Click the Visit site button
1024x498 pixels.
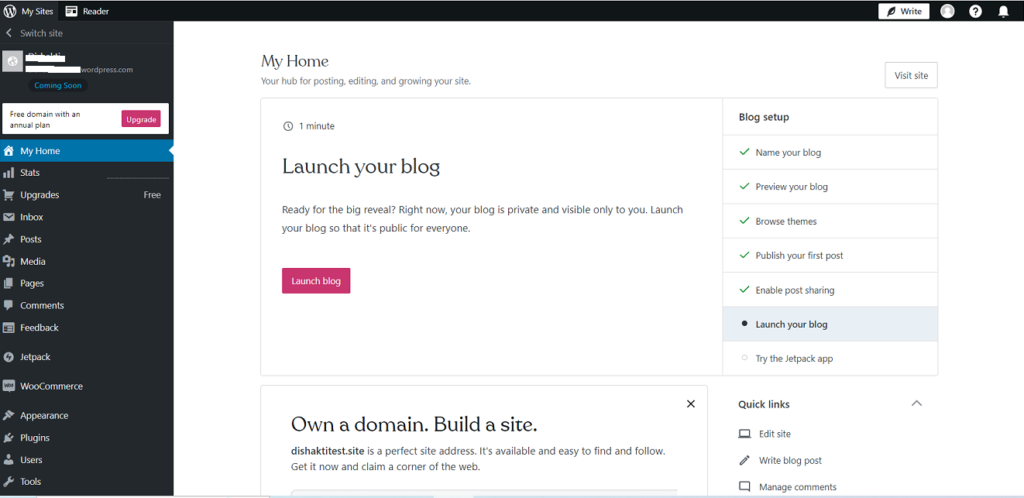coord(910,75)
